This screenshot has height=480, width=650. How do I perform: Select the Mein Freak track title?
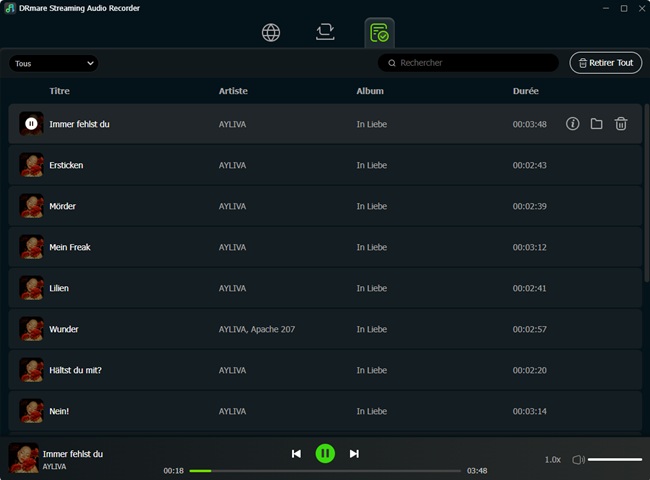pos(70,247)
